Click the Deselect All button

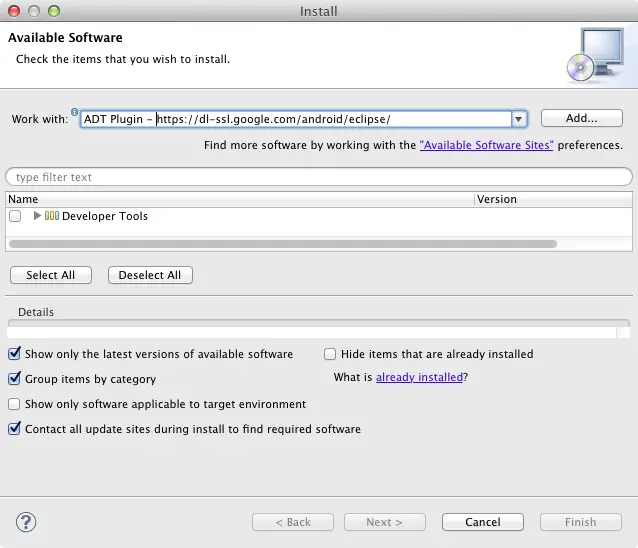click(150, 275)
